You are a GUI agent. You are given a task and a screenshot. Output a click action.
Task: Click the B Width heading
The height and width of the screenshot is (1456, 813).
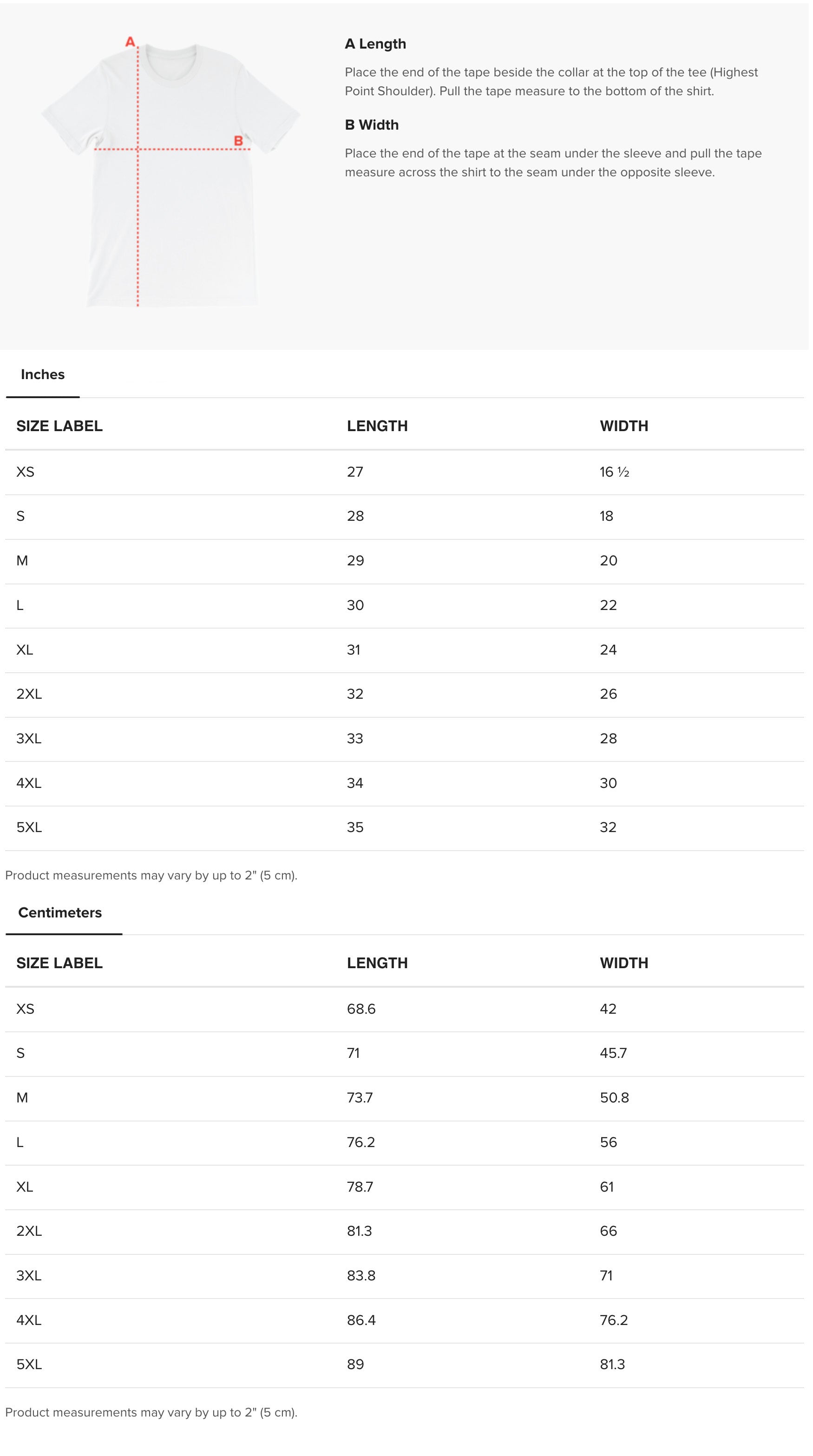click(x=372, y=125)
